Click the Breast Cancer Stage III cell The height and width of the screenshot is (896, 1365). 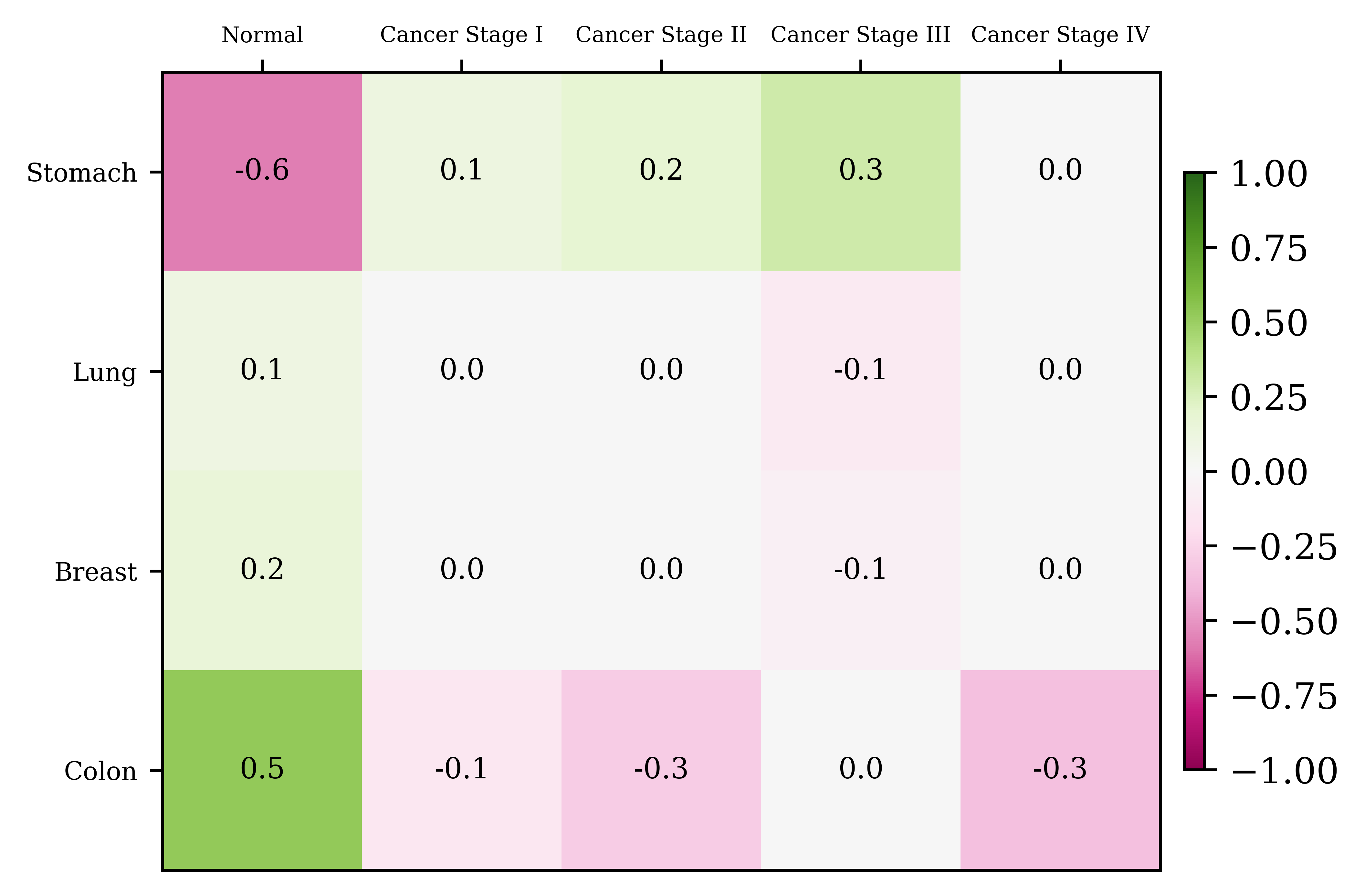[860, 570]
